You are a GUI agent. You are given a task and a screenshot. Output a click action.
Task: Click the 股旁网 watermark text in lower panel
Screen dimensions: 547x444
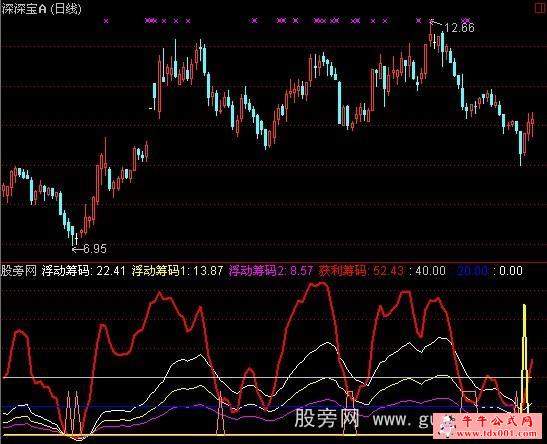pyautogui.click(x=327, y=418)
